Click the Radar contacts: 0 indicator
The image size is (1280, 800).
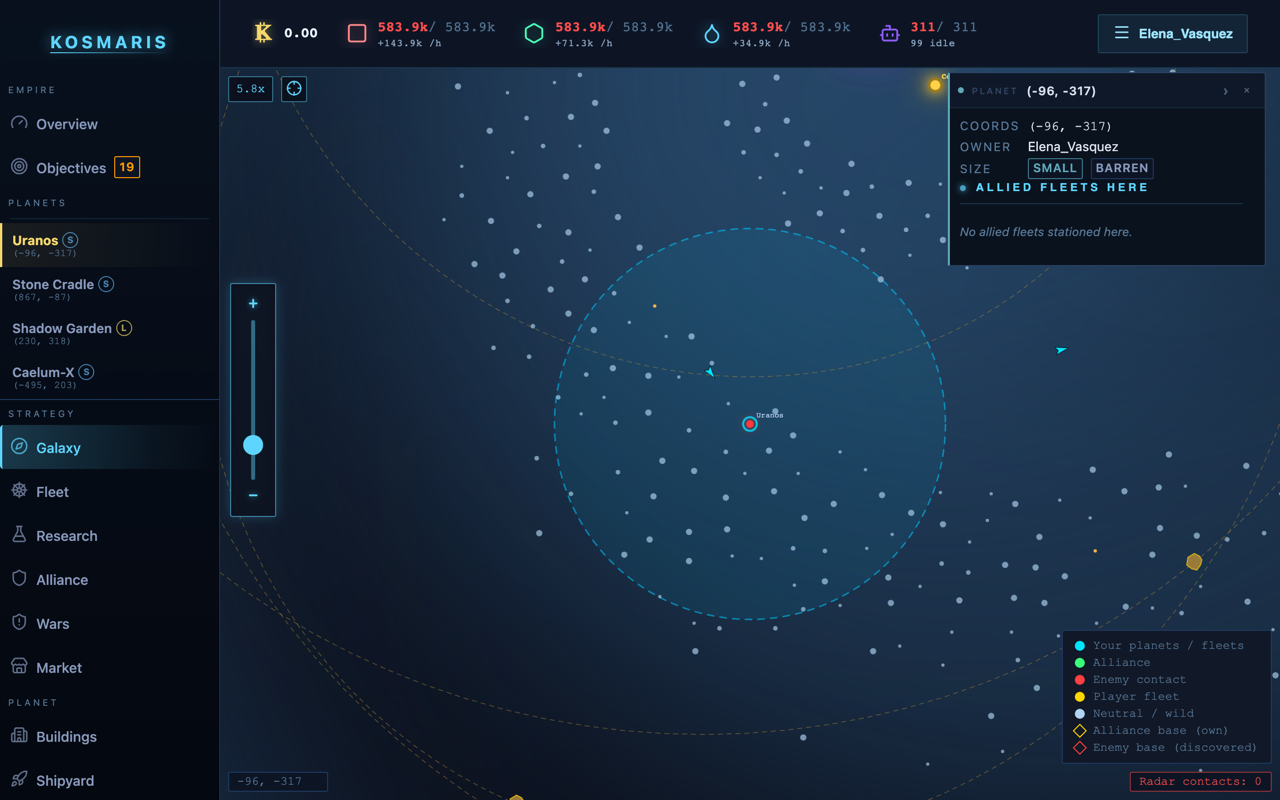click(x=1200, y=781)
